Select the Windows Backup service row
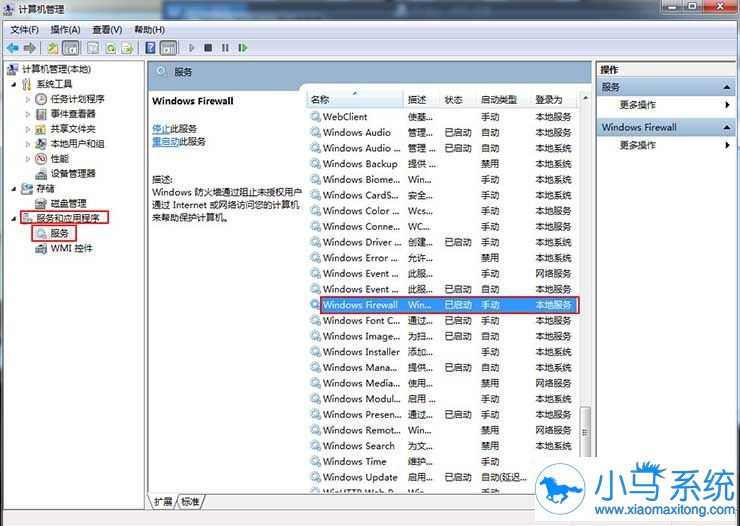The height and width of the screenshot is (526, 740). [443, 164]
